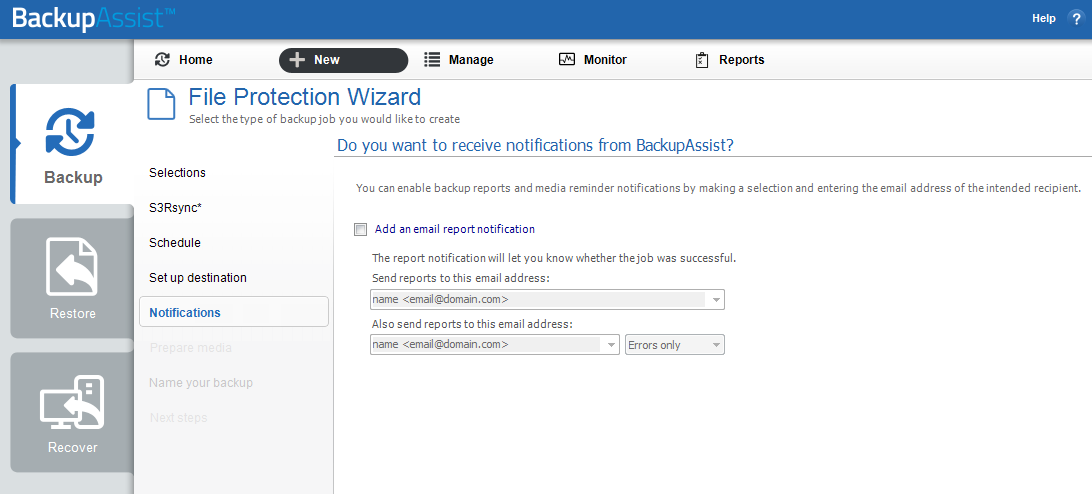Enable the email report notification checkbox
Screen dimensions: 1092x494
click(360, 229)
